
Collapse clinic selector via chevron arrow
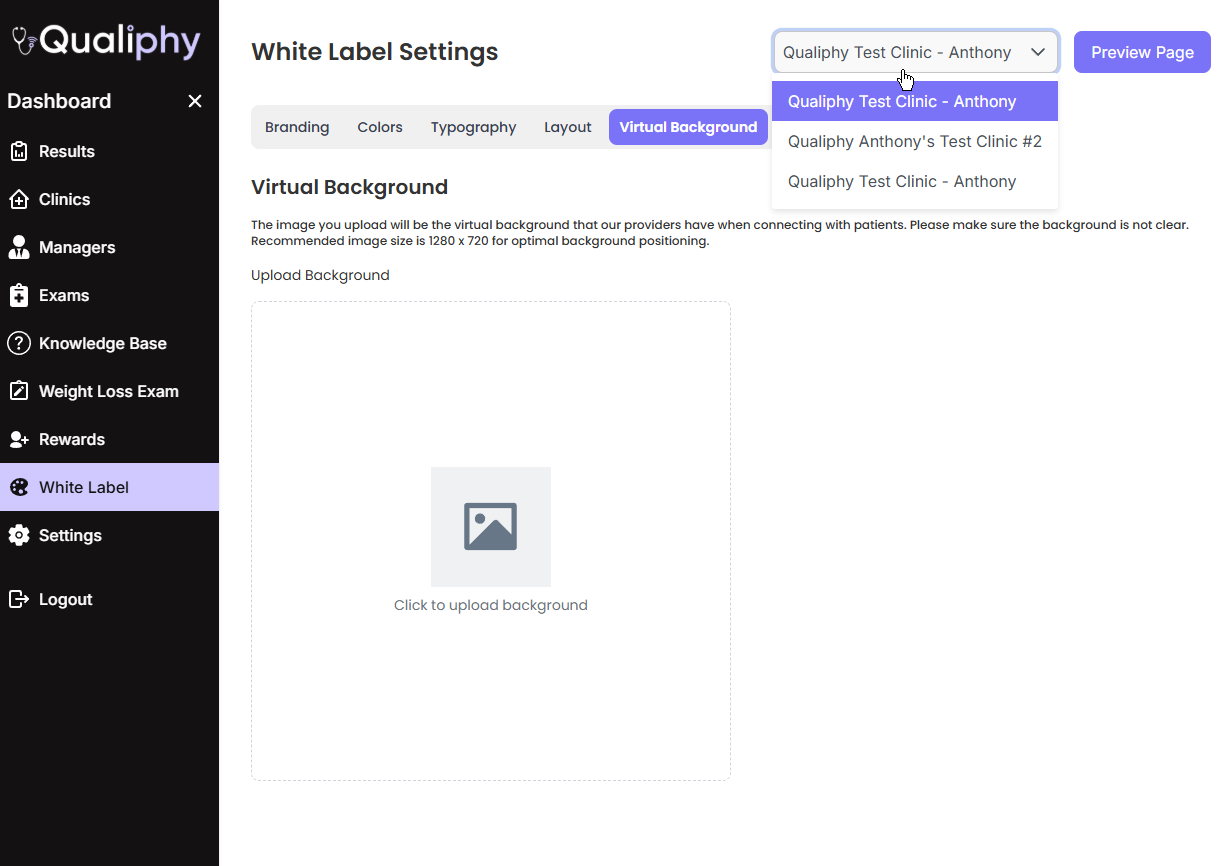pyautogui.click(x=1038, y=52)
